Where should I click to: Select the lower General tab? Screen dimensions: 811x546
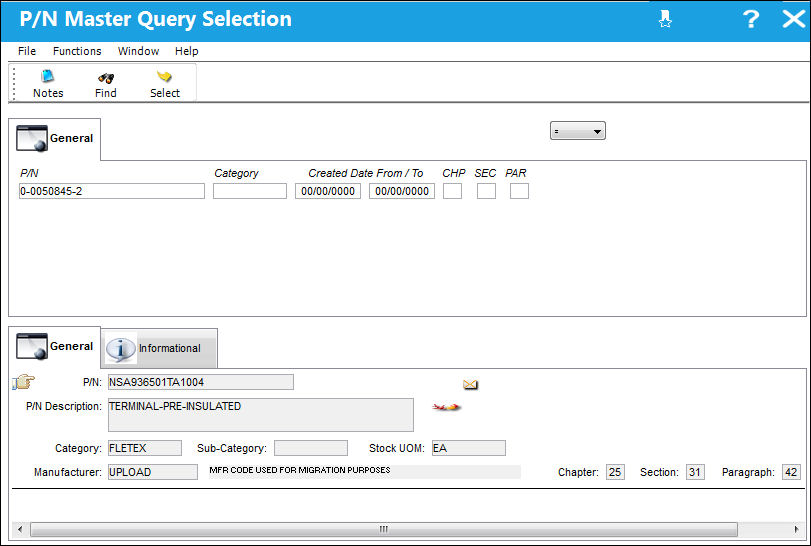pos(55,346)
